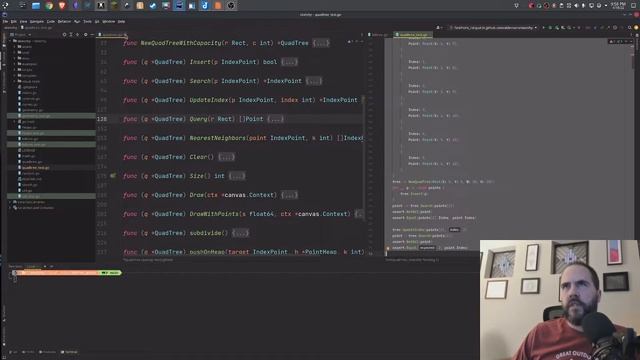Open the Code menu

[x=51, y=21]
